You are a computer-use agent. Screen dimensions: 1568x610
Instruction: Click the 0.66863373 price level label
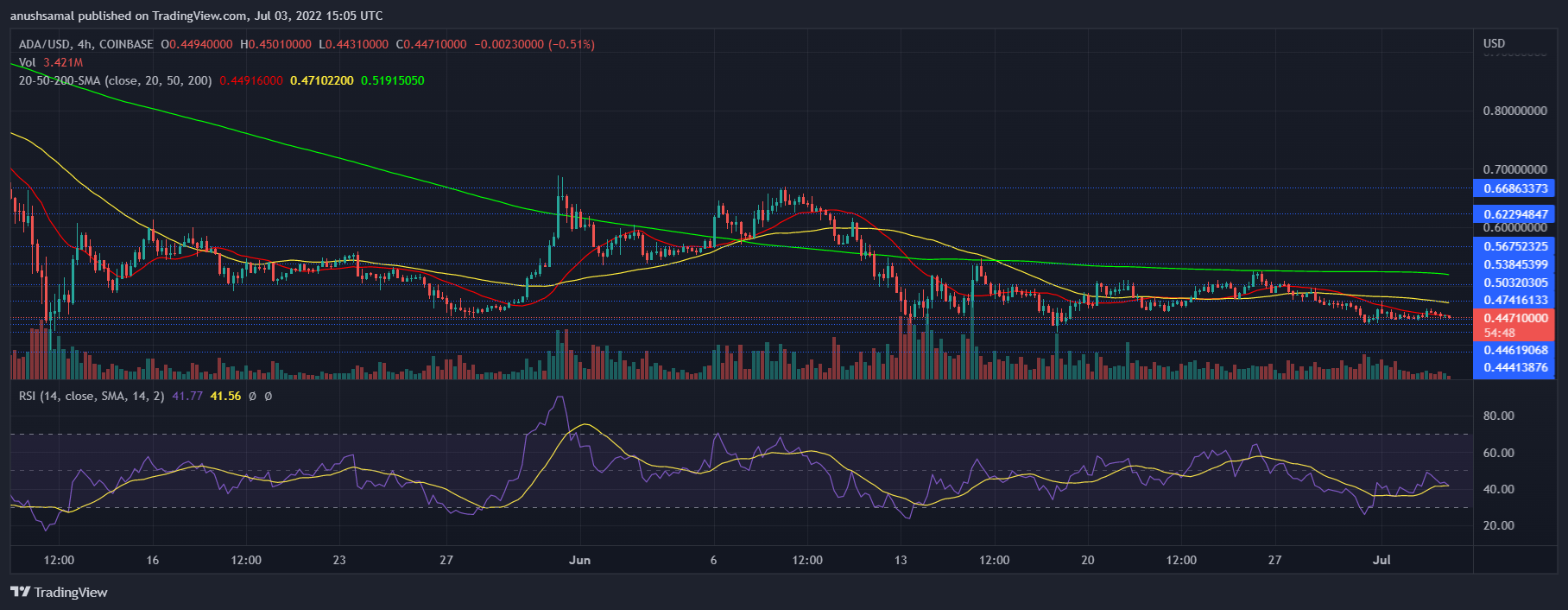[1515, 188]
